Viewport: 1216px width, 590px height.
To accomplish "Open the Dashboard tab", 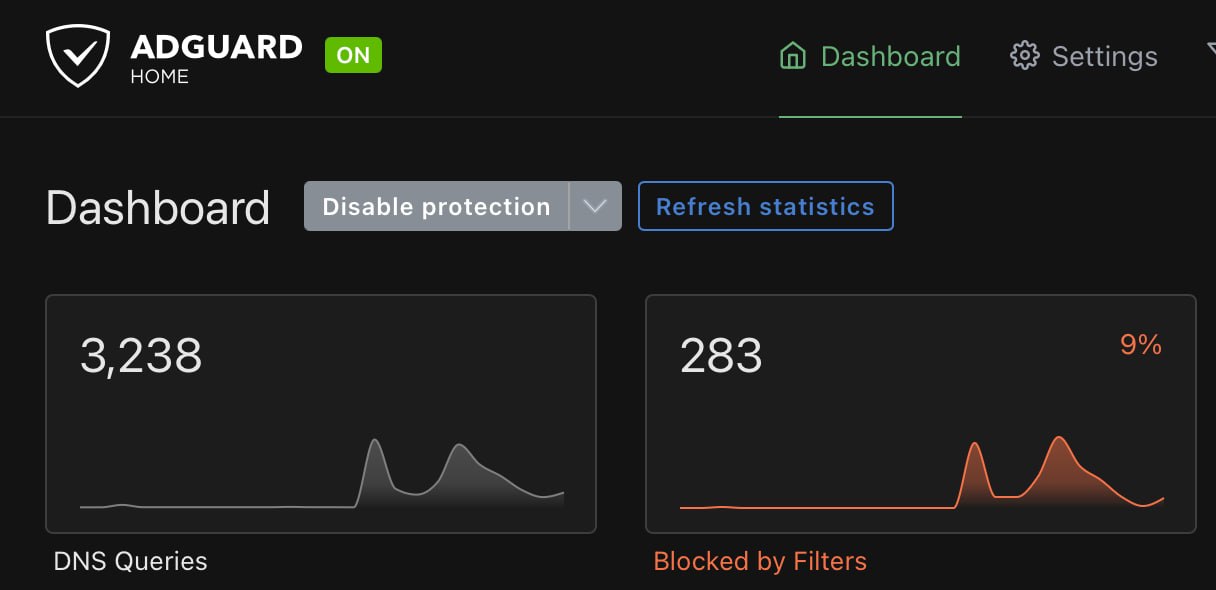I will pyautogui.click(x=870, y=56).
